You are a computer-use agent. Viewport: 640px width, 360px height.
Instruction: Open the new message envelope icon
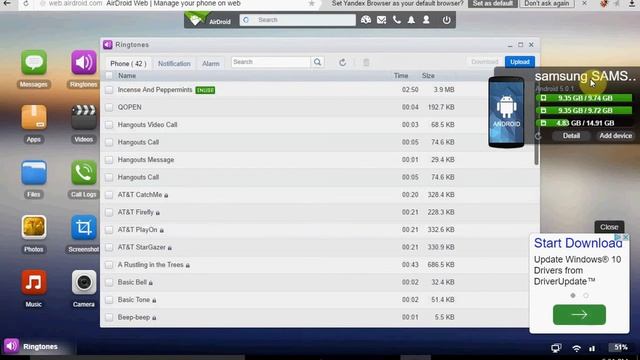[381, 20]
